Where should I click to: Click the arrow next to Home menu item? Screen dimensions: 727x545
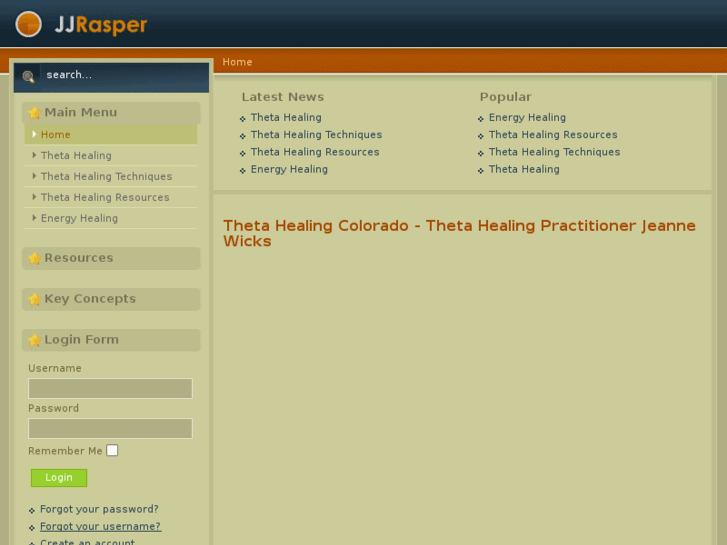point(34,134)
